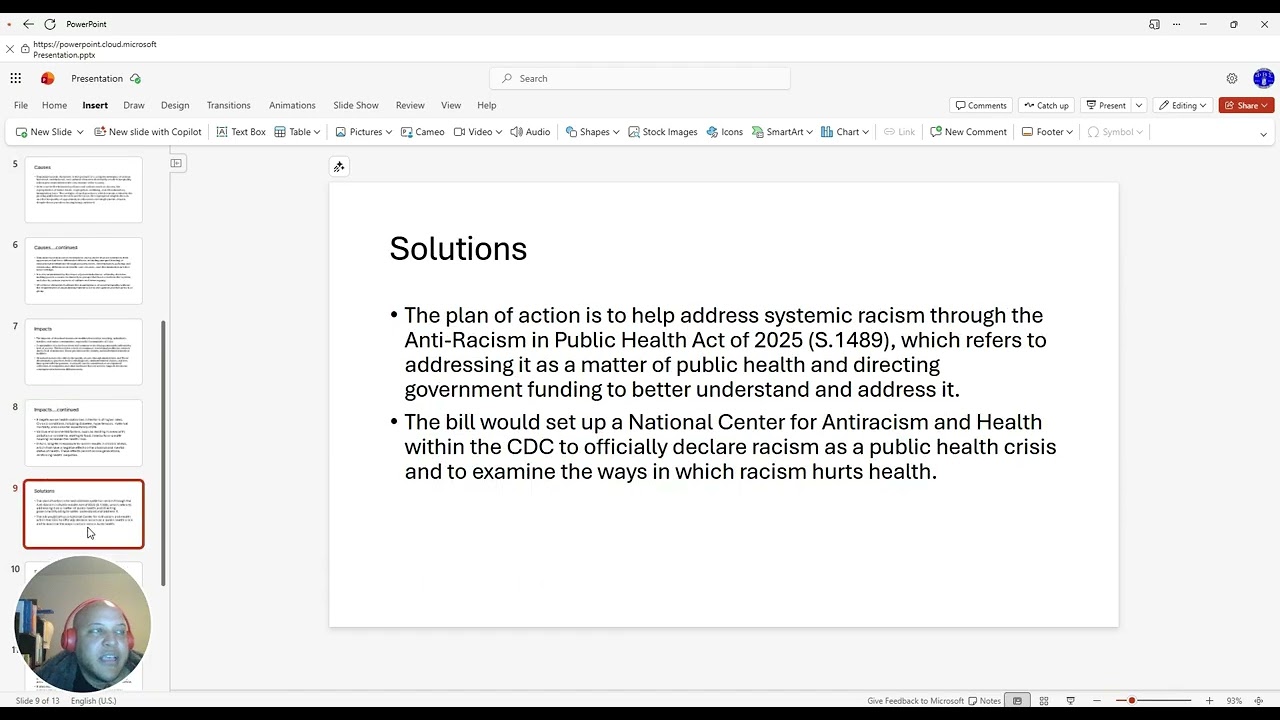The height and width of the screenshot is (720, 1280).
Task: Insert Audio into the slide
Action: 530,132
